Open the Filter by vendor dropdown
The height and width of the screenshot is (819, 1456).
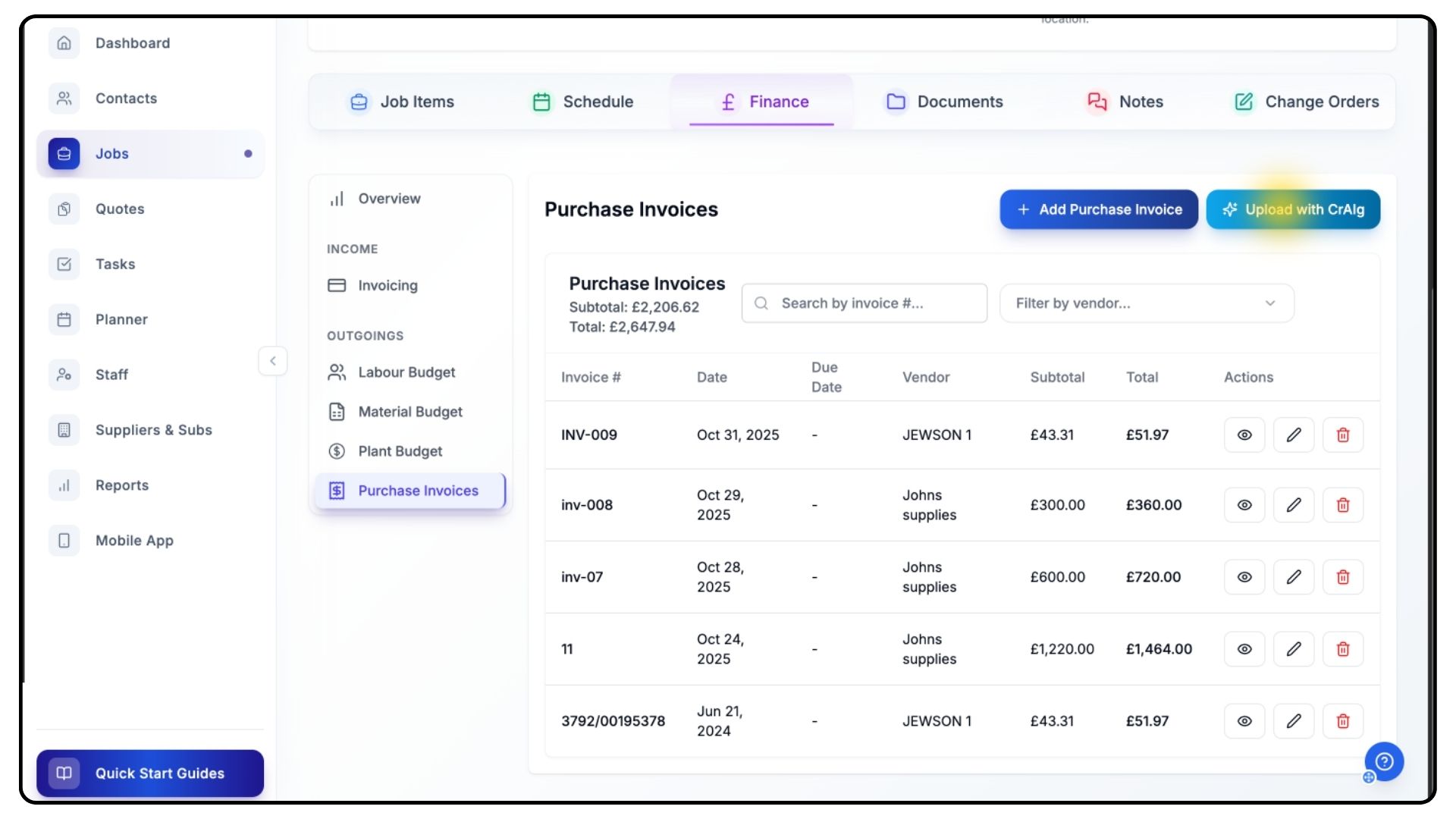[x=1146, y=303]
